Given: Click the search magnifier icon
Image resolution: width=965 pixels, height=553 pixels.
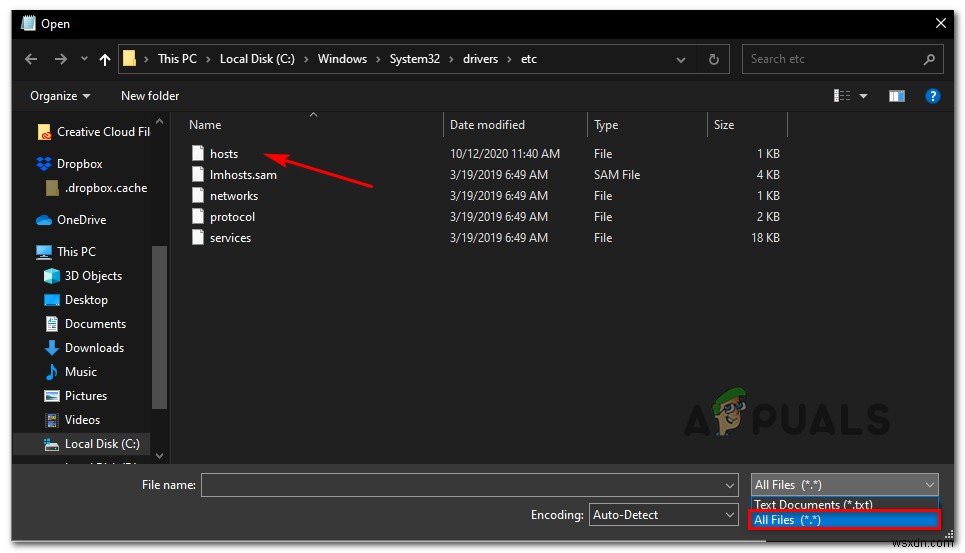Looking at the screenshot, I should point(929,59).
